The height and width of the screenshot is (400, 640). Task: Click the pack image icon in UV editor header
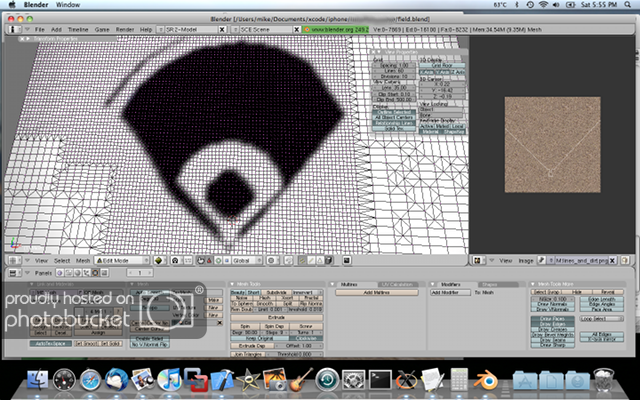point(624,260)
